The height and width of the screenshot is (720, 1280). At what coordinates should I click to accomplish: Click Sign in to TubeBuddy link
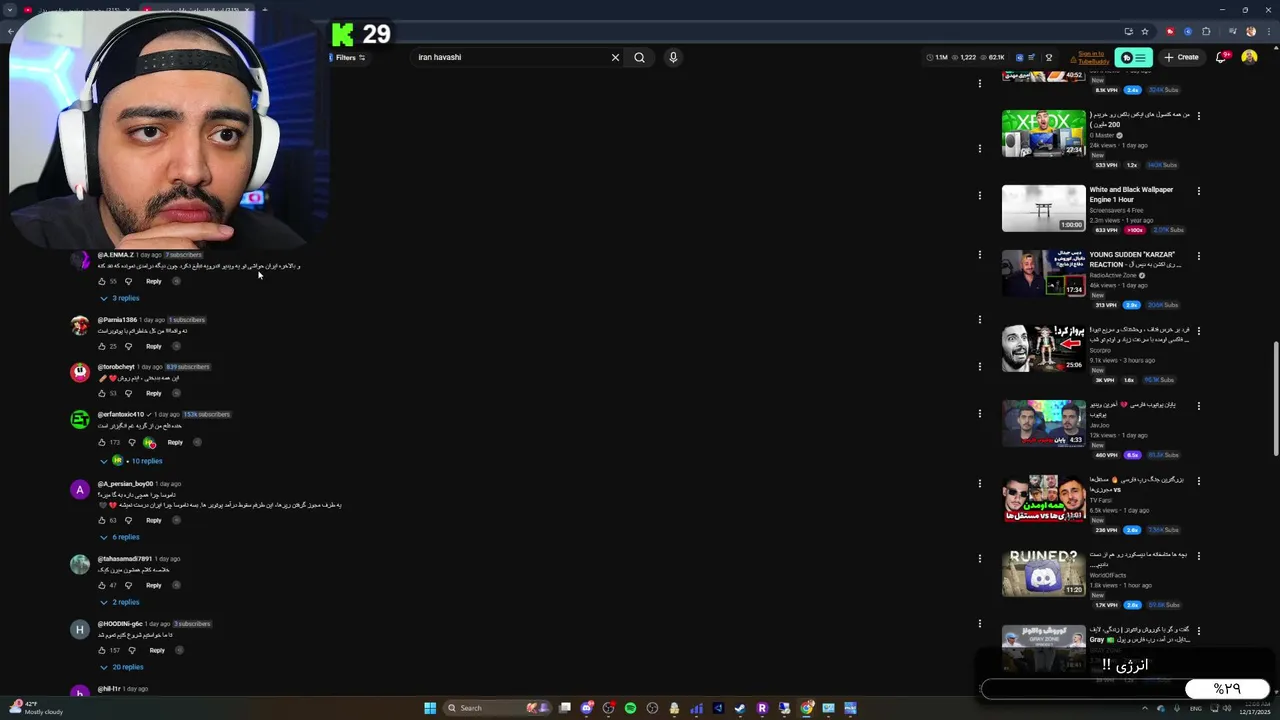tap(1091, 57)
